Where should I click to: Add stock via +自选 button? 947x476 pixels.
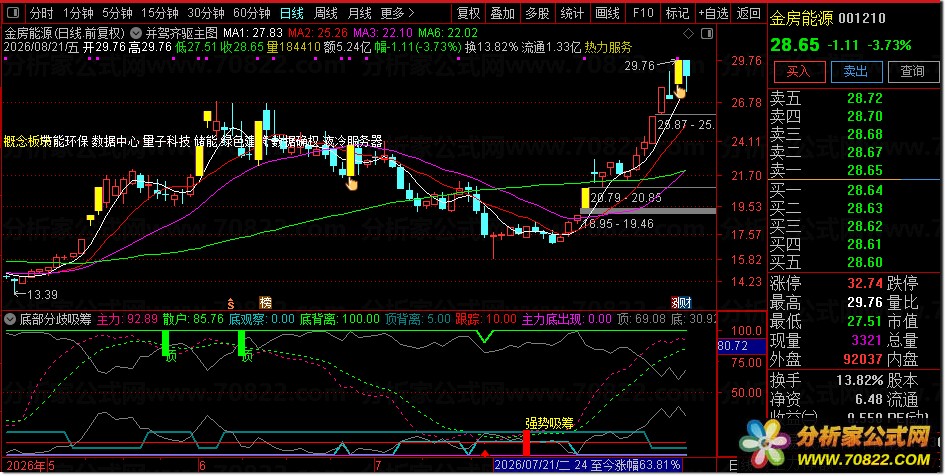[713, 13]
